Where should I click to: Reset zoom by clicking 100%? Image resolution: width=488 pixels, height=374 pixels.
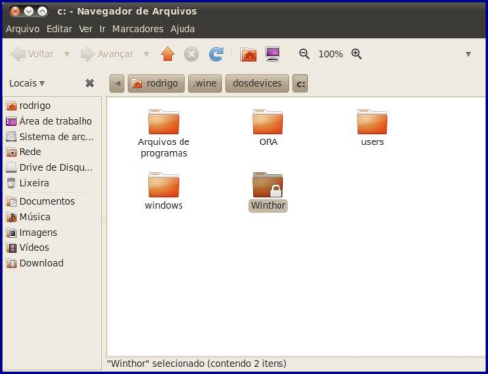330,54
